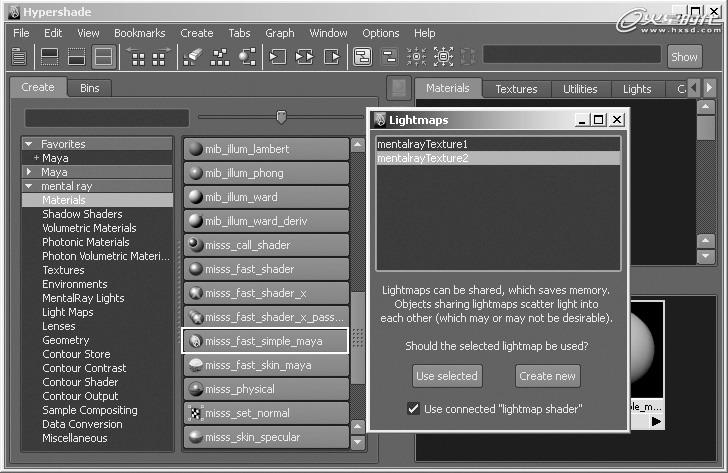Click the Create new button
The height and width of the screenshot is (473, 728).
547,376
